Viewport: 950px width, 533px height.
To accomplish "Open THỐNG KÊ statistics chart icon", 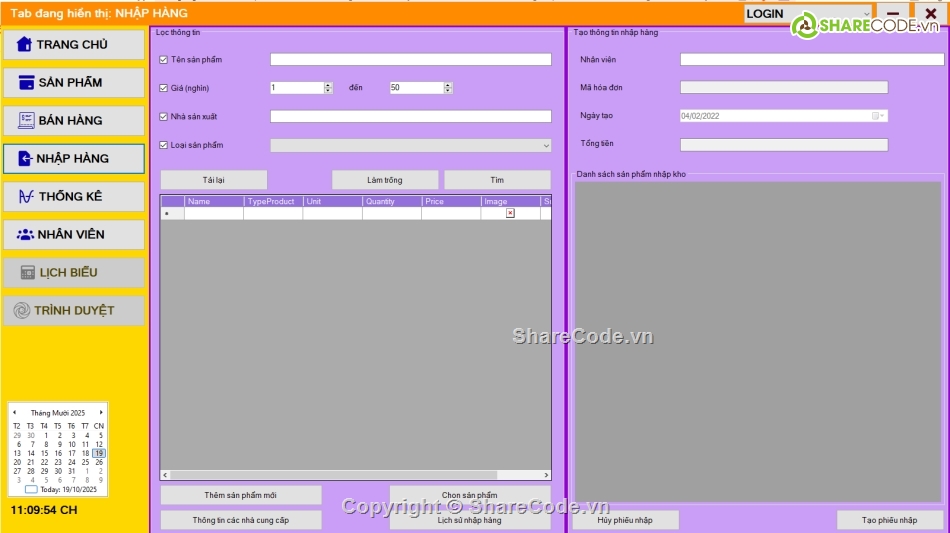I will (26, 196).
